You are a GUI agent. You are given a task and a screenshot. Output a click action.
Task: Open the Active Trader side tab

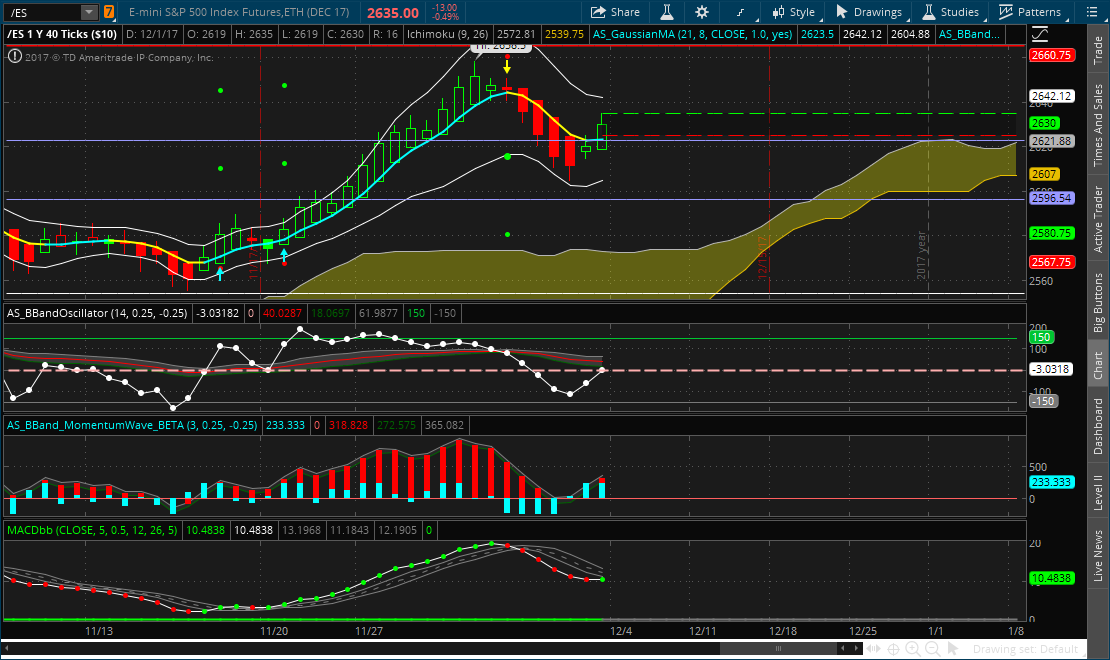[1098, 219]
